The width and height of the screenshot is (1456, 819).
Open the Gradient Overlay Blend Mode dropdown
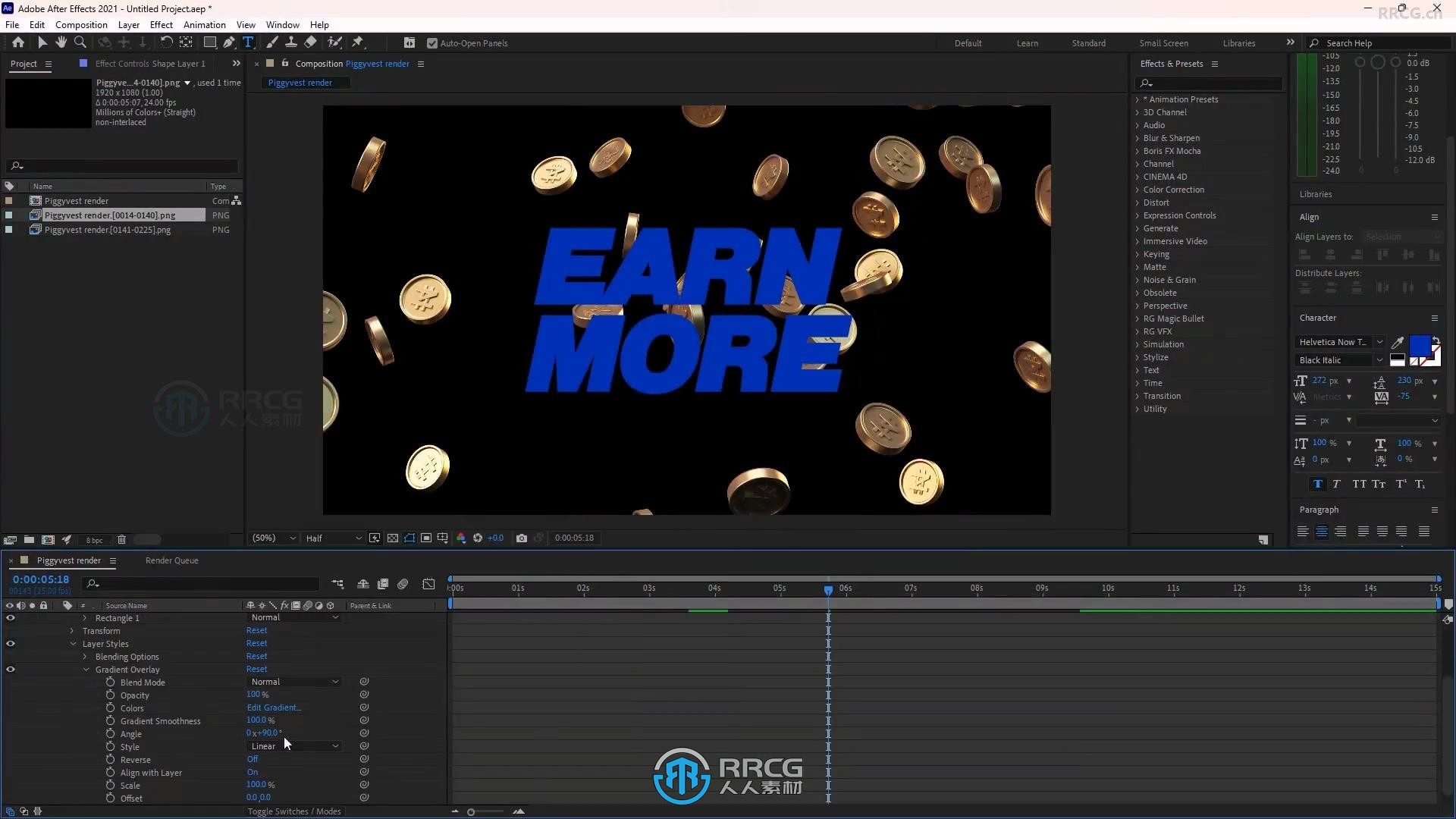294,682
